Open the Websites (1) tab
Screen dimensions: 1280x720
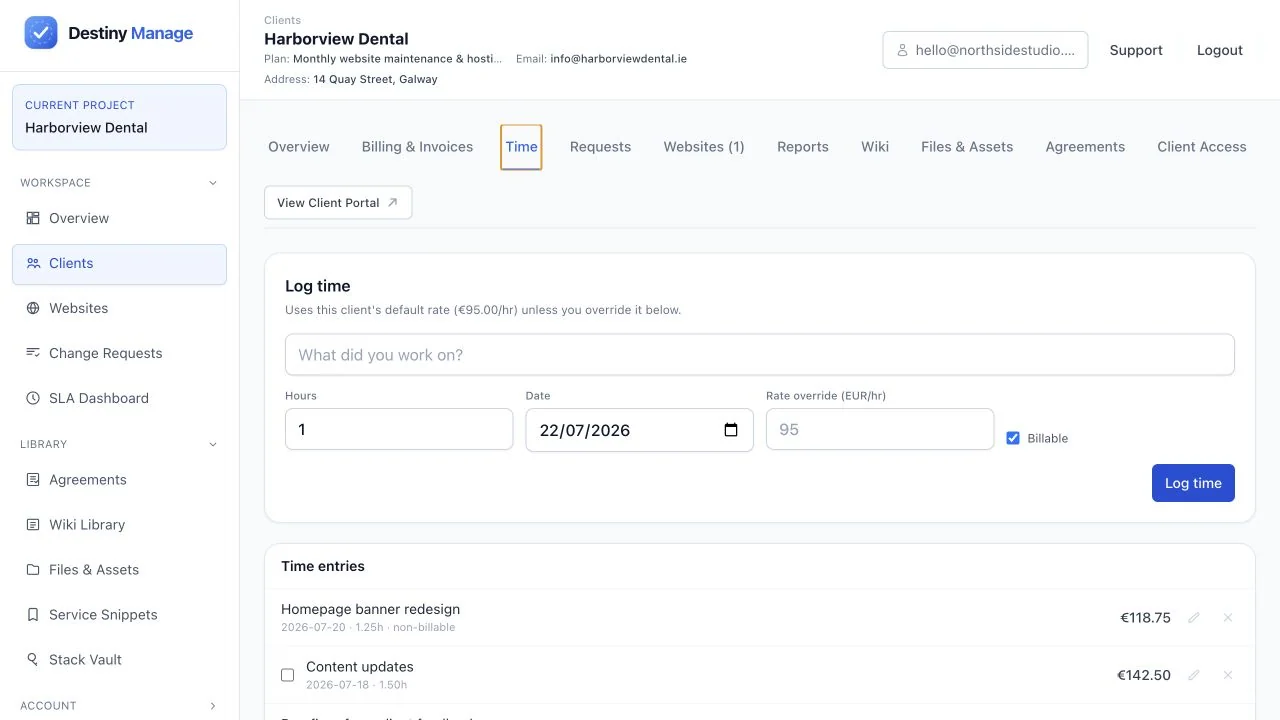click(704, 147)
